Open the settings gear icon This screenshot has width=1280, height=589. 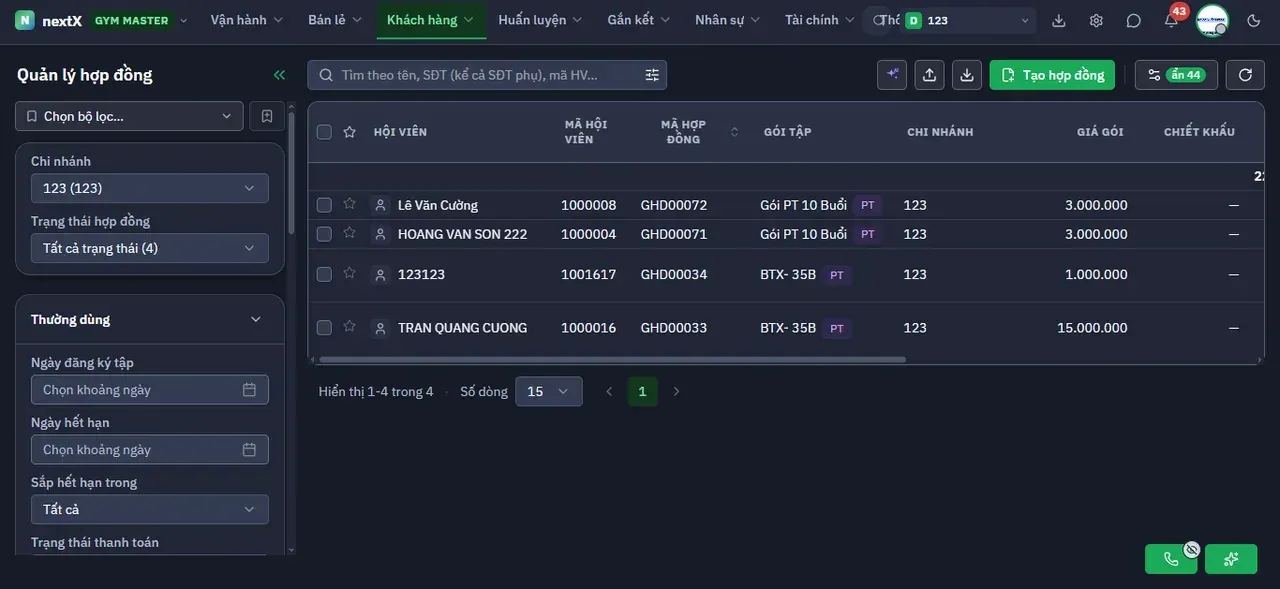[x=1096, y=20]
